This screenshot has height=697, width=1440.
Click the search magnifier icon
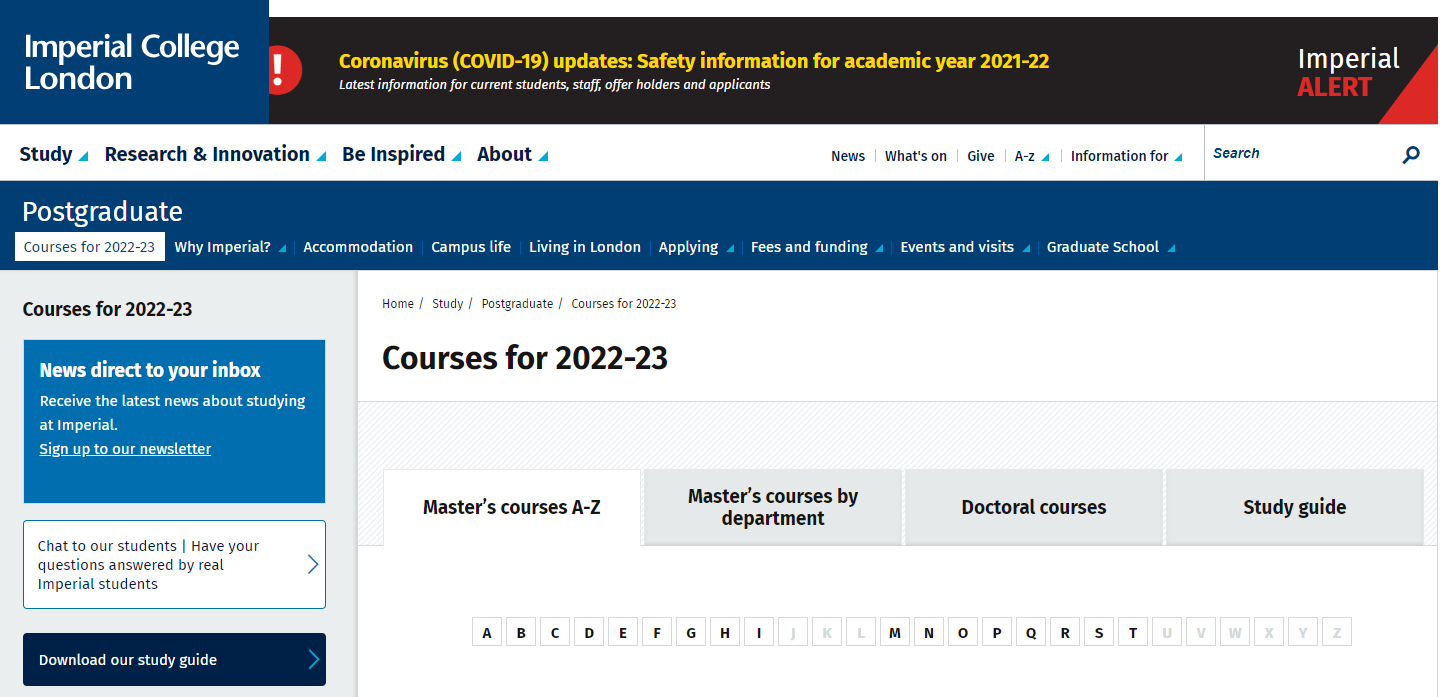pyautogui.click(x=1411, y=154)
